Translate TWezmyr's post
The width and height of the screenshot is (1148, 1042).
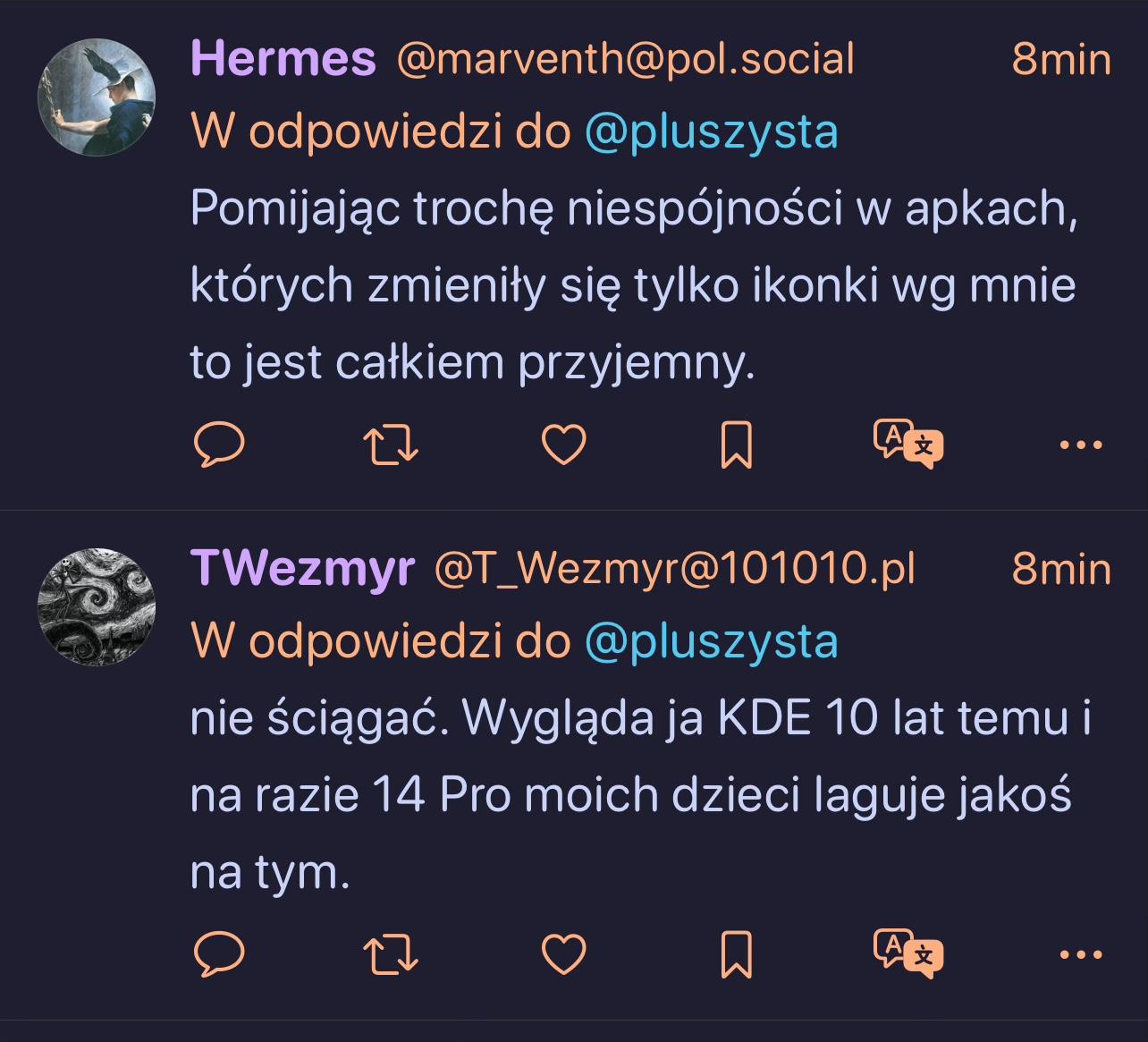pyautogui.click(x=908, y=953)
